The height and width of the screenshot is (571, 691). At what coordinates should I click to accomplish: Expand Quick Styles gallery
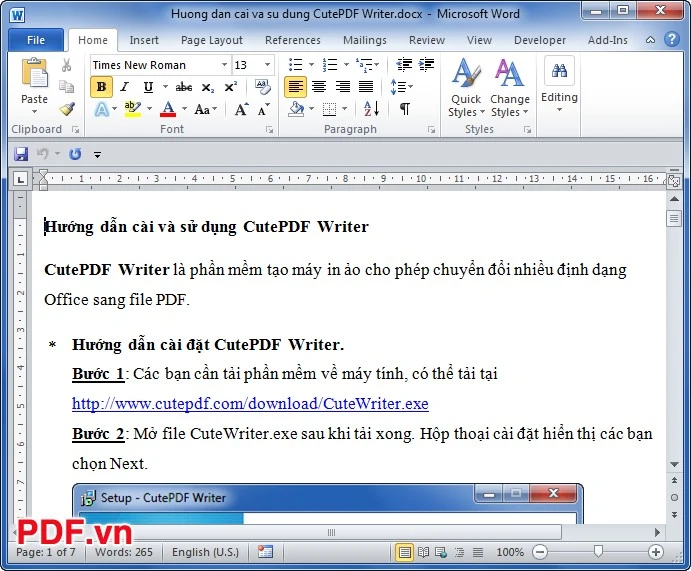coord(466,88)
